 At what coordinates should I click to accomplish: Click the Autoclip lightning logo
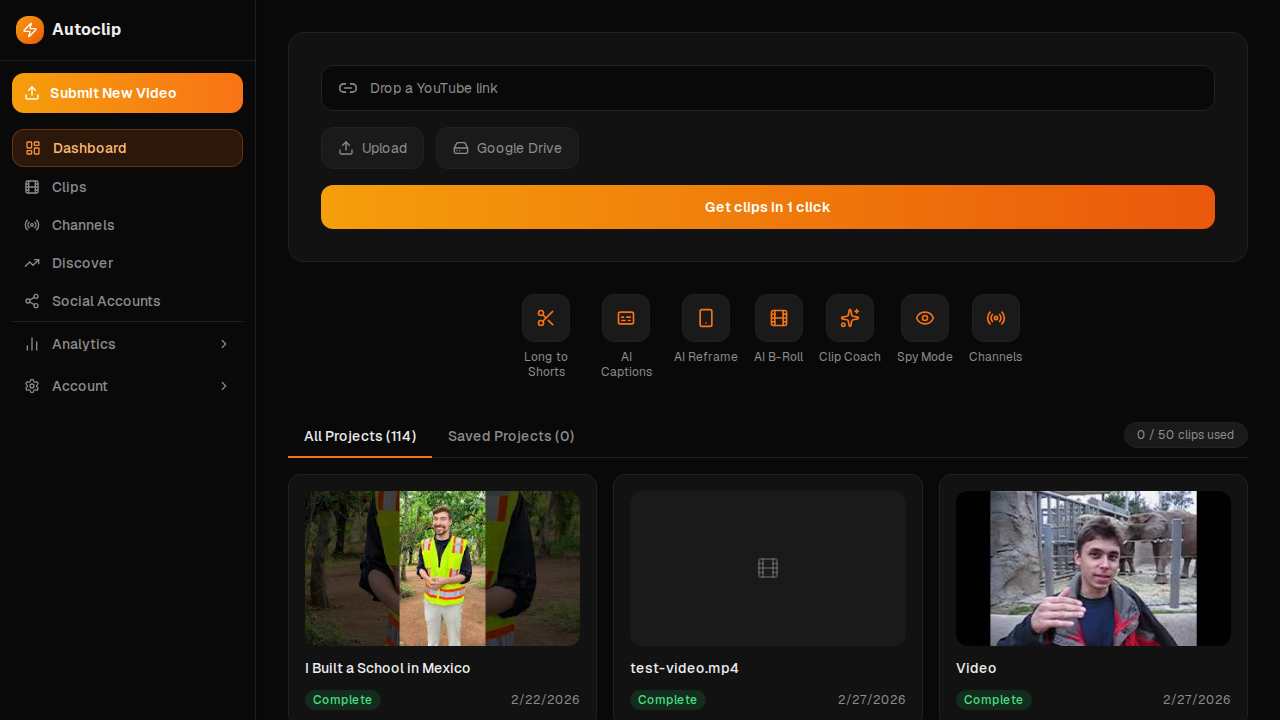(x=30, y=30)
